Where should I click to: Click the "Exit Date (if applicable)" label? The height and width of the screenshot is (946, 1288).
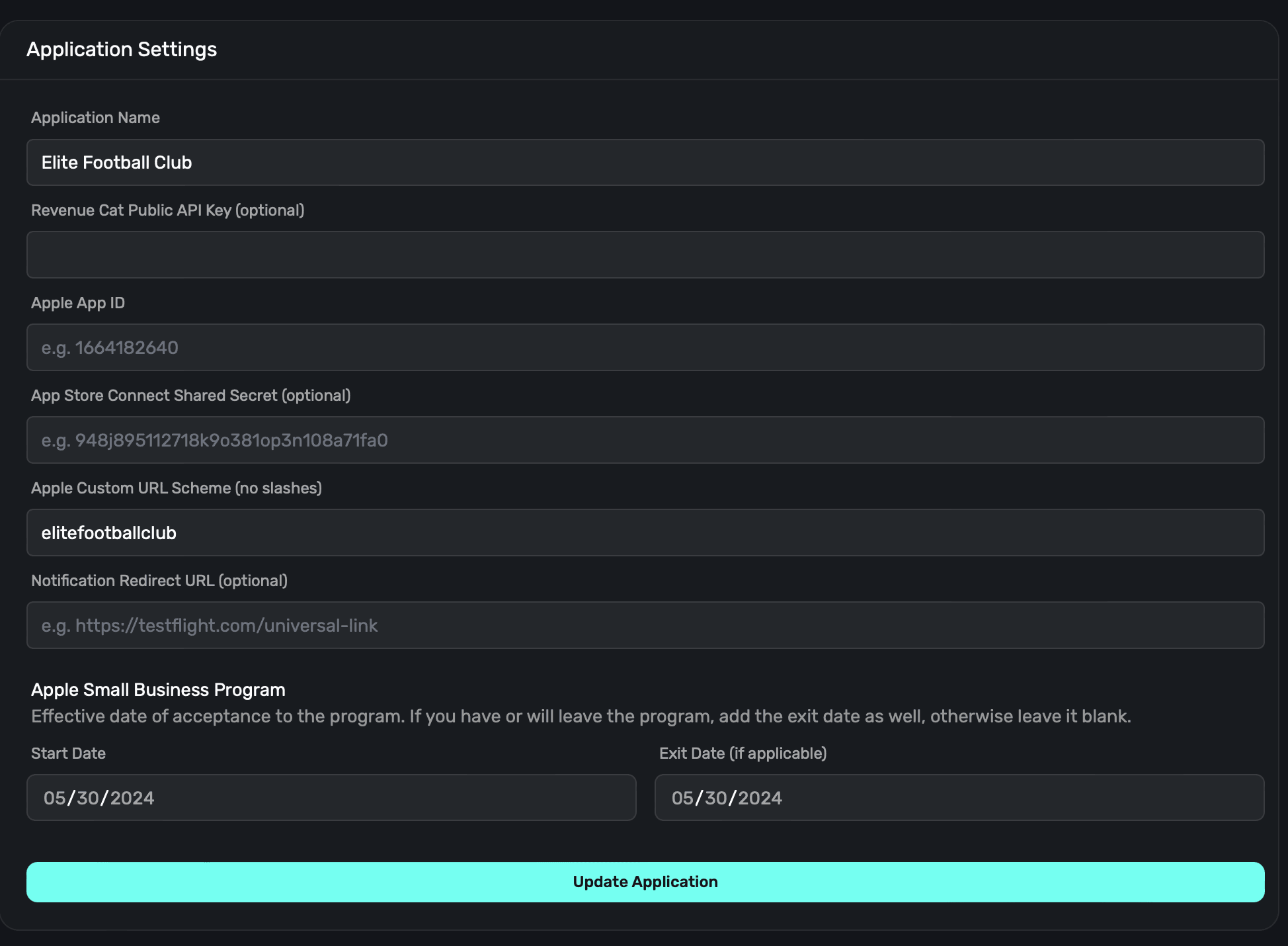[x=743, y=753]
